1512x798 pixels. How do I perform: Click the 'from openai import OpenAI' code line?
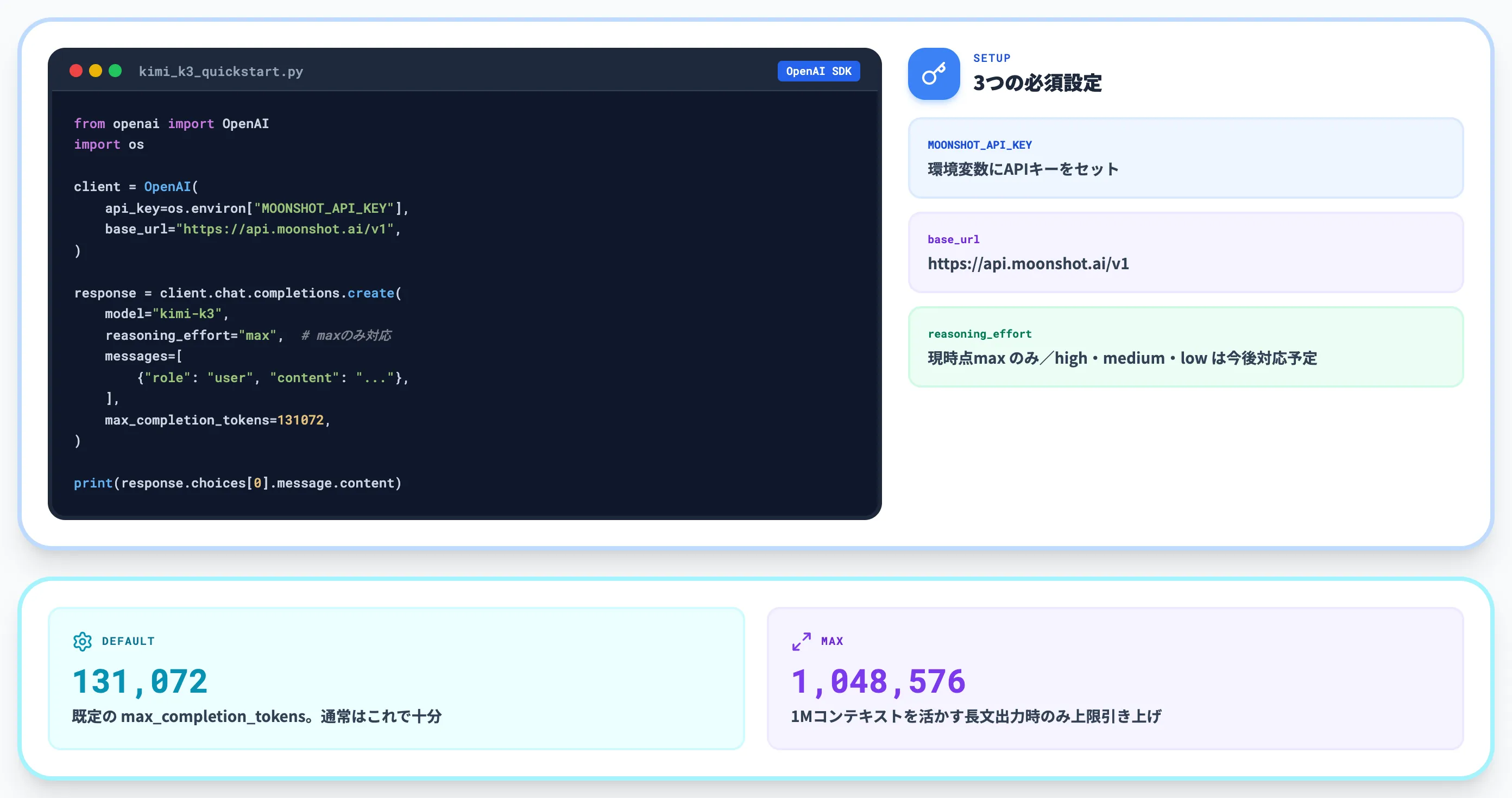pyautogui.click(x=172, y=124)
